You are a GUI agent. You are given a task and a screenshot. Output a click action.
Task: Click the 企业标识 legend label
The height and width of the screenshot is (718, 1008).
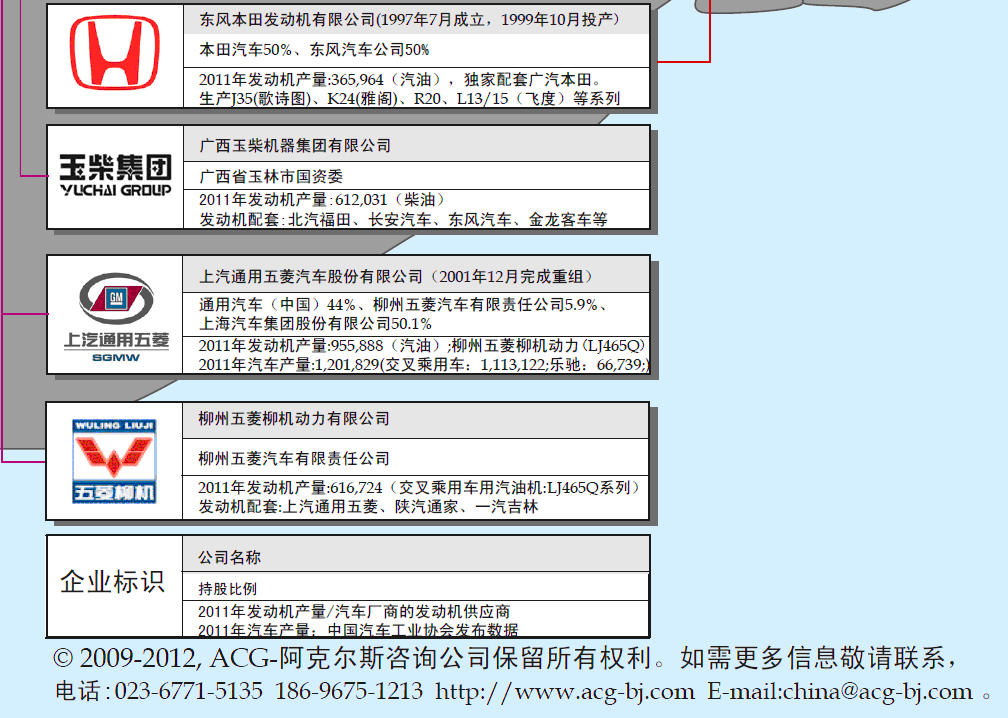point(112,582)
